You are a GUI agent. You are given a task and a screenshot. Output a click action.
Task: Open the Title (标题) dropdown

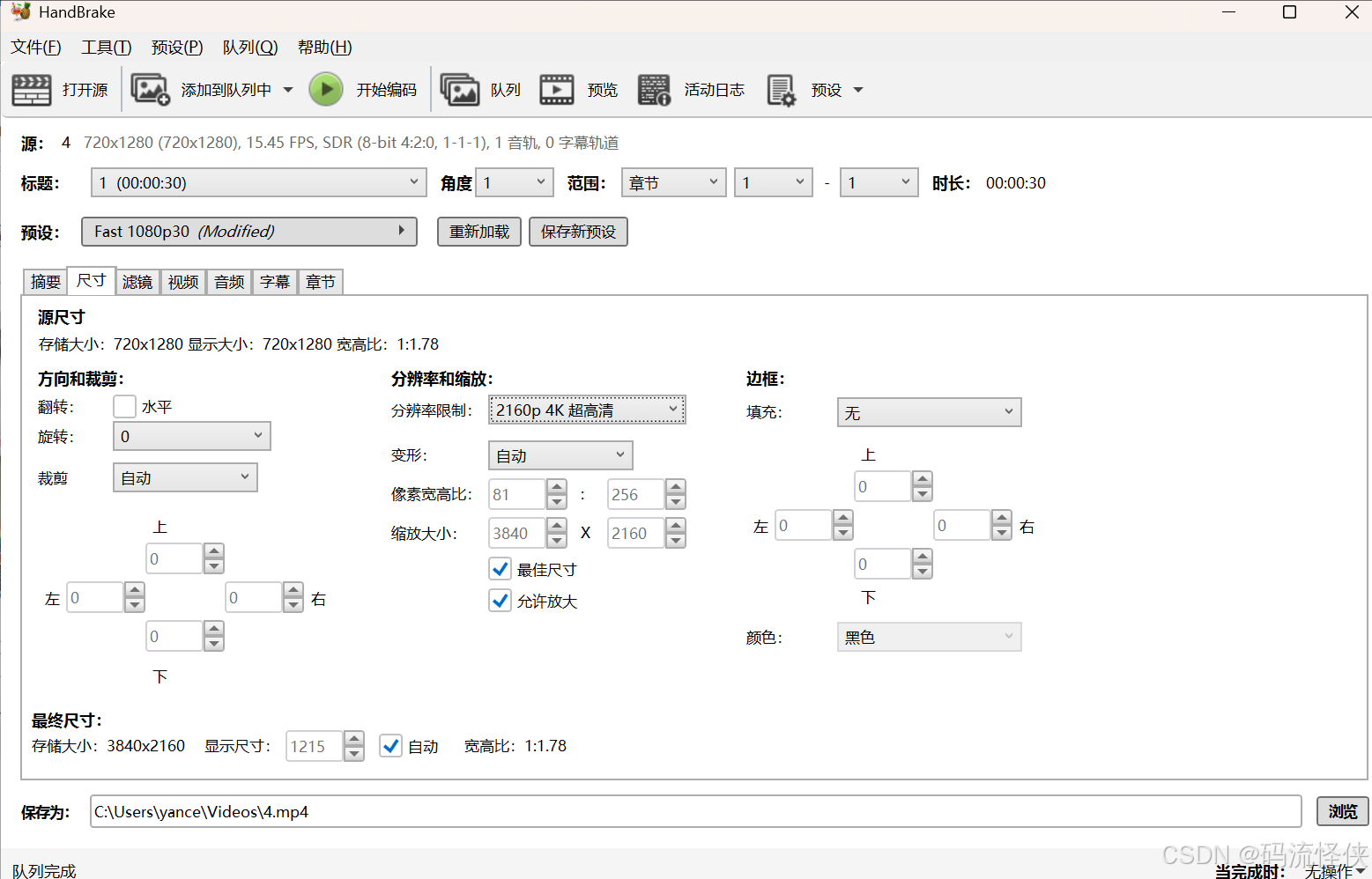259,182
